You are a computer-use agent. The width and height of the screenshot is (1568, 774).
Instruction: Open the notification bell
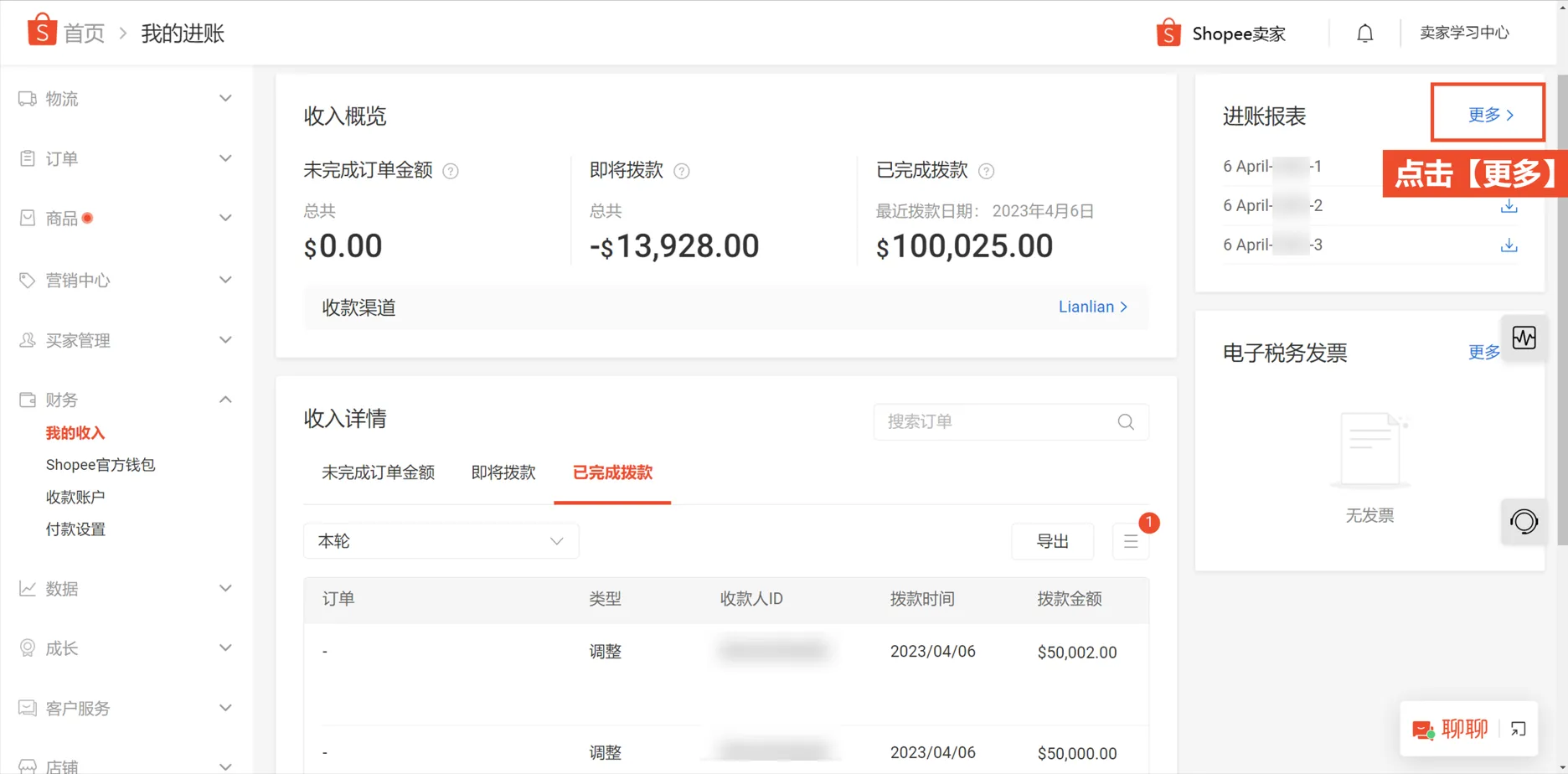tap(1364, 33)
